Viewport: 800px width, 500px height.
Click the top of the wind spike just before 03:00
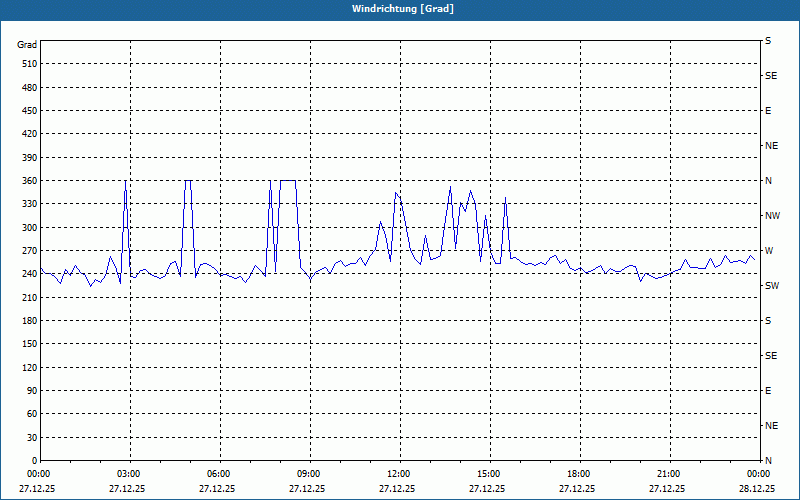(125, 182)
